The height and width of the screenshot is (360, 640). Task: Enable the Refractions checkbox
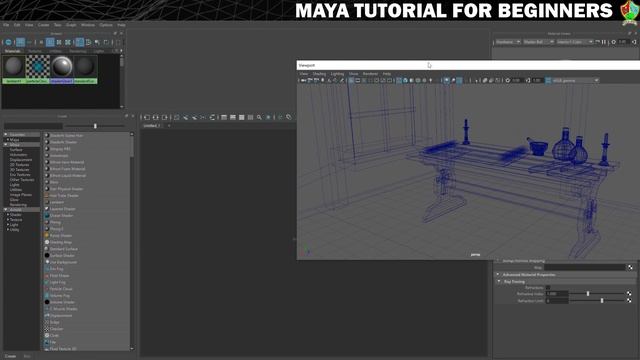(x=548, y=288)
